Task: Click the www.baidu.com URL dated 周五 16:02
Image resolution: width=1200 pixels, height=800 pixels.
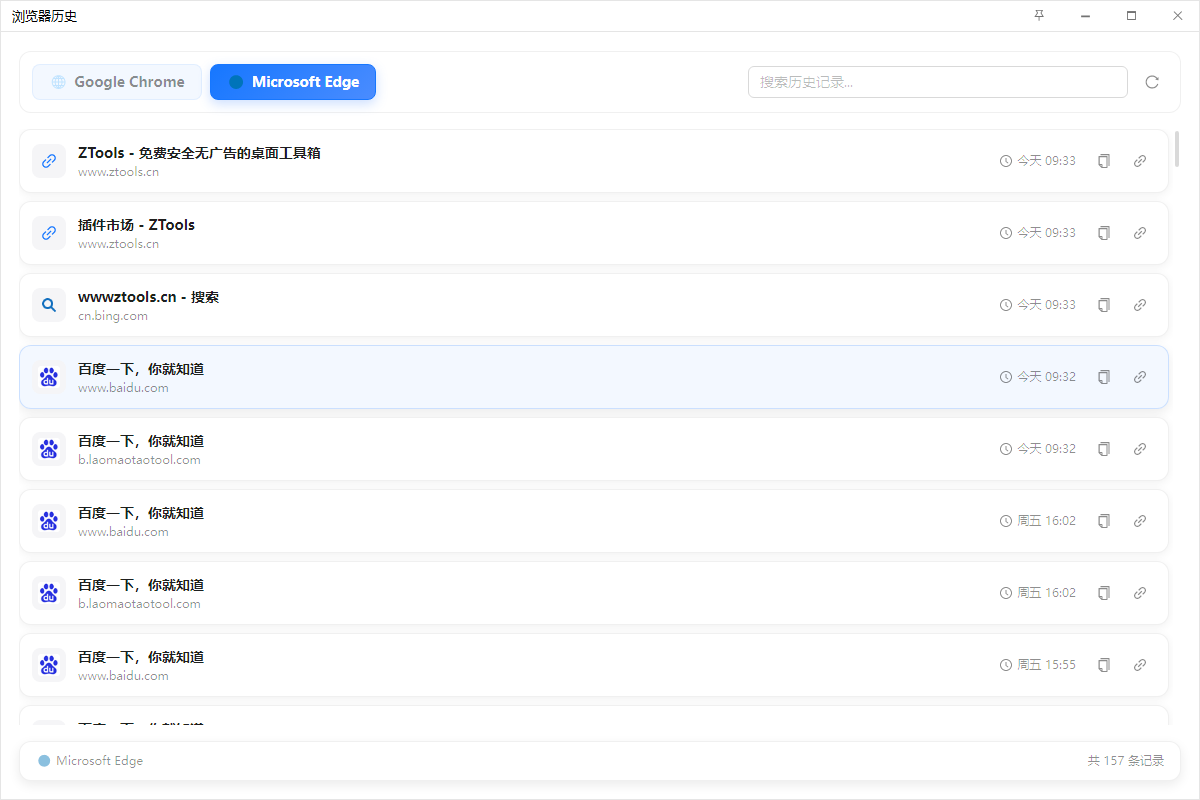Action: (123, 532)
